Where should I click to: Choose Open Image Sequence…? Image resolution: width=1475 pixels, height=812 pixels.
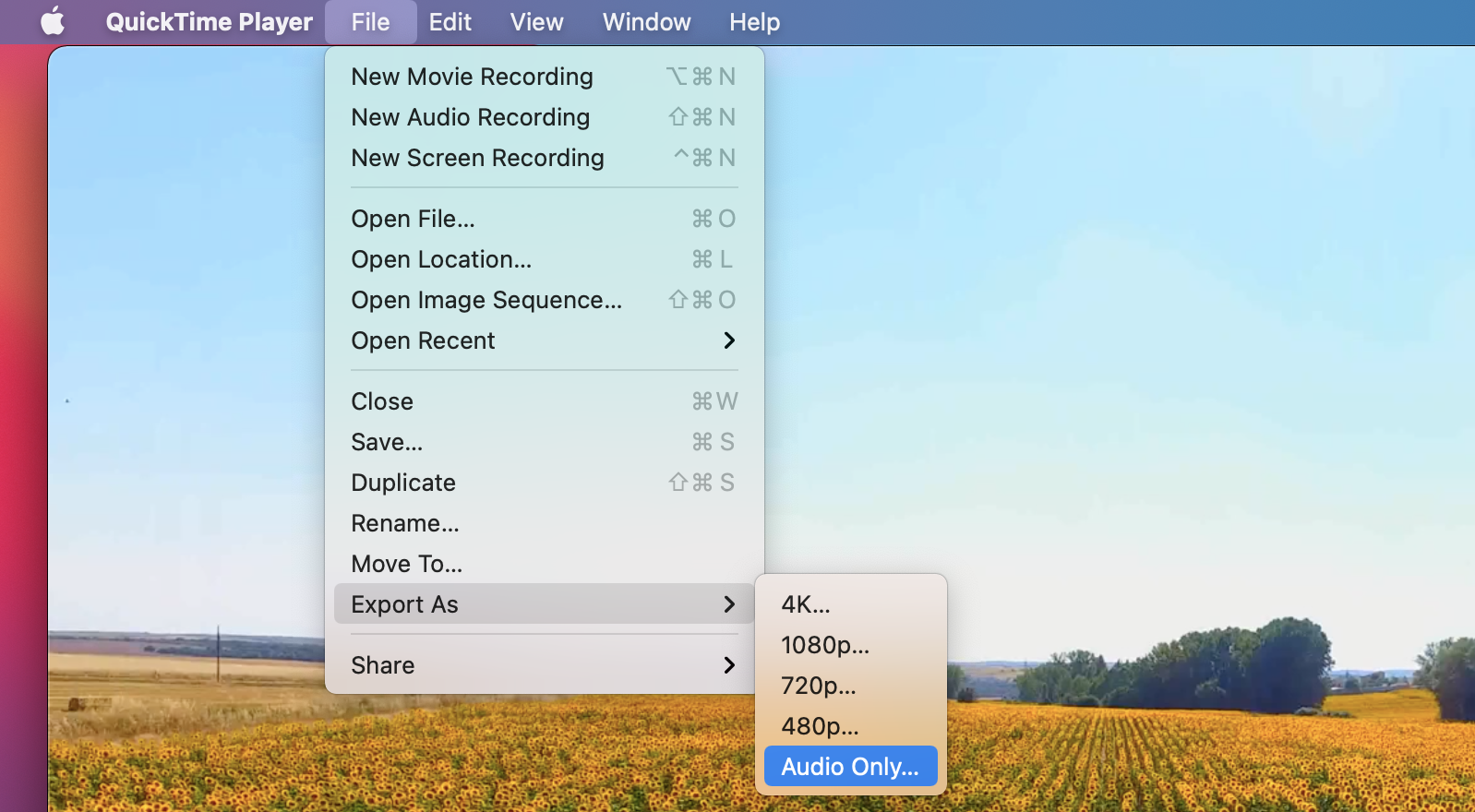coord(544,300)
